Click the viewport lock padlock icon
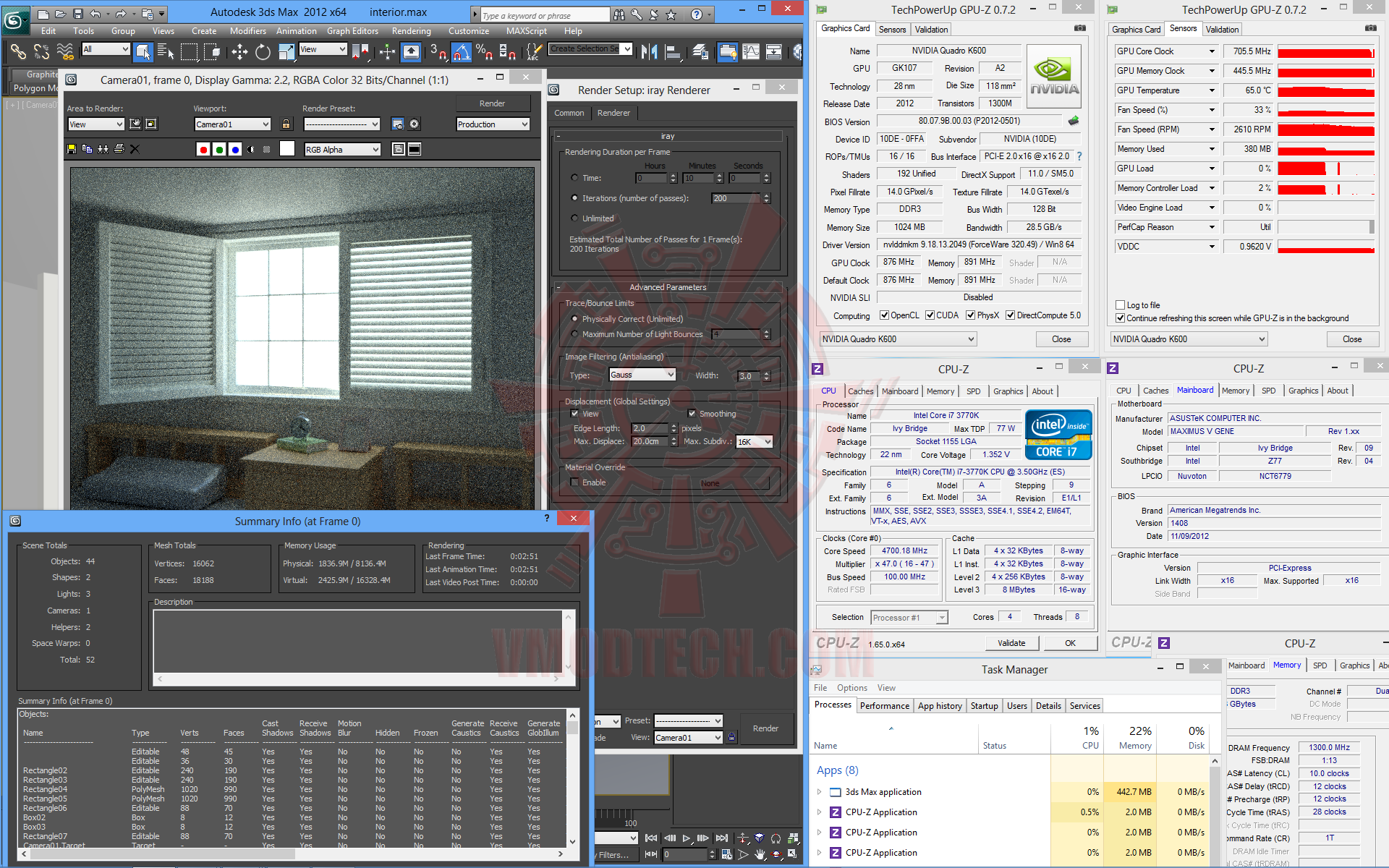This screenshot has width=1389, height=868. click(x=286, y=124)
